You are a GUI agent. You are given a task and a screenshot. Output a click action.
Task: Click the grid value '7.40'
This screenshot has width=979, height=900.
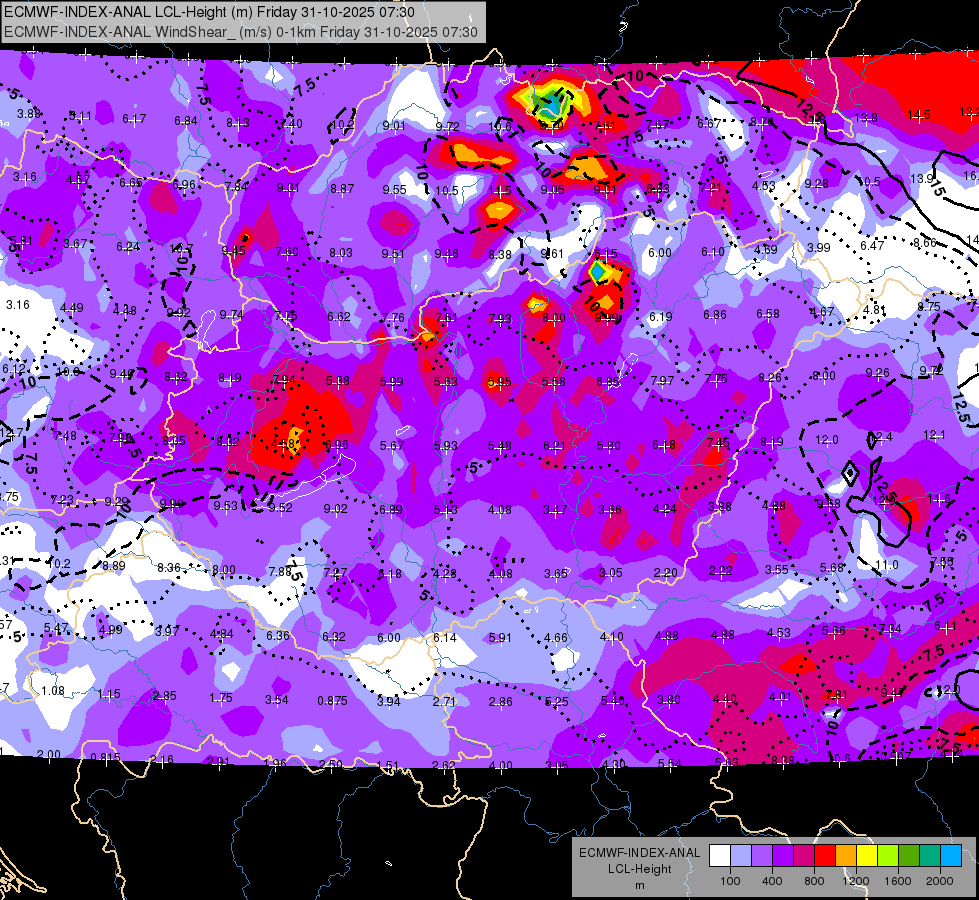point(291,124)
